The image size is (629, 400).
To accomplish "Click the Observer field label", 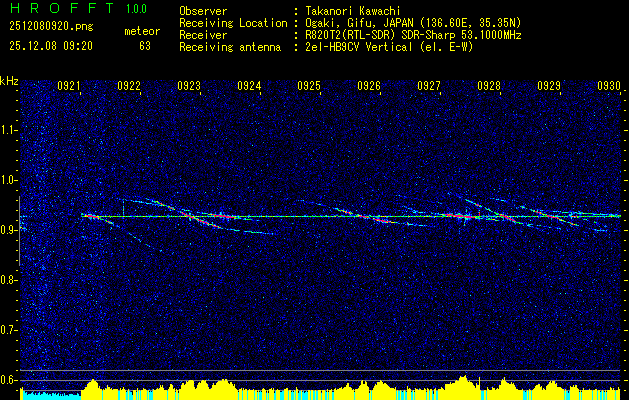I will point(203,11).
